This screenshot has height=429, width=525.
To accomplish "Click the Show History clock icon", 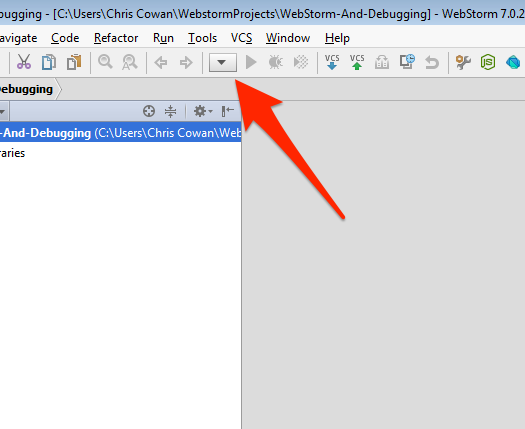I will 407,62.
